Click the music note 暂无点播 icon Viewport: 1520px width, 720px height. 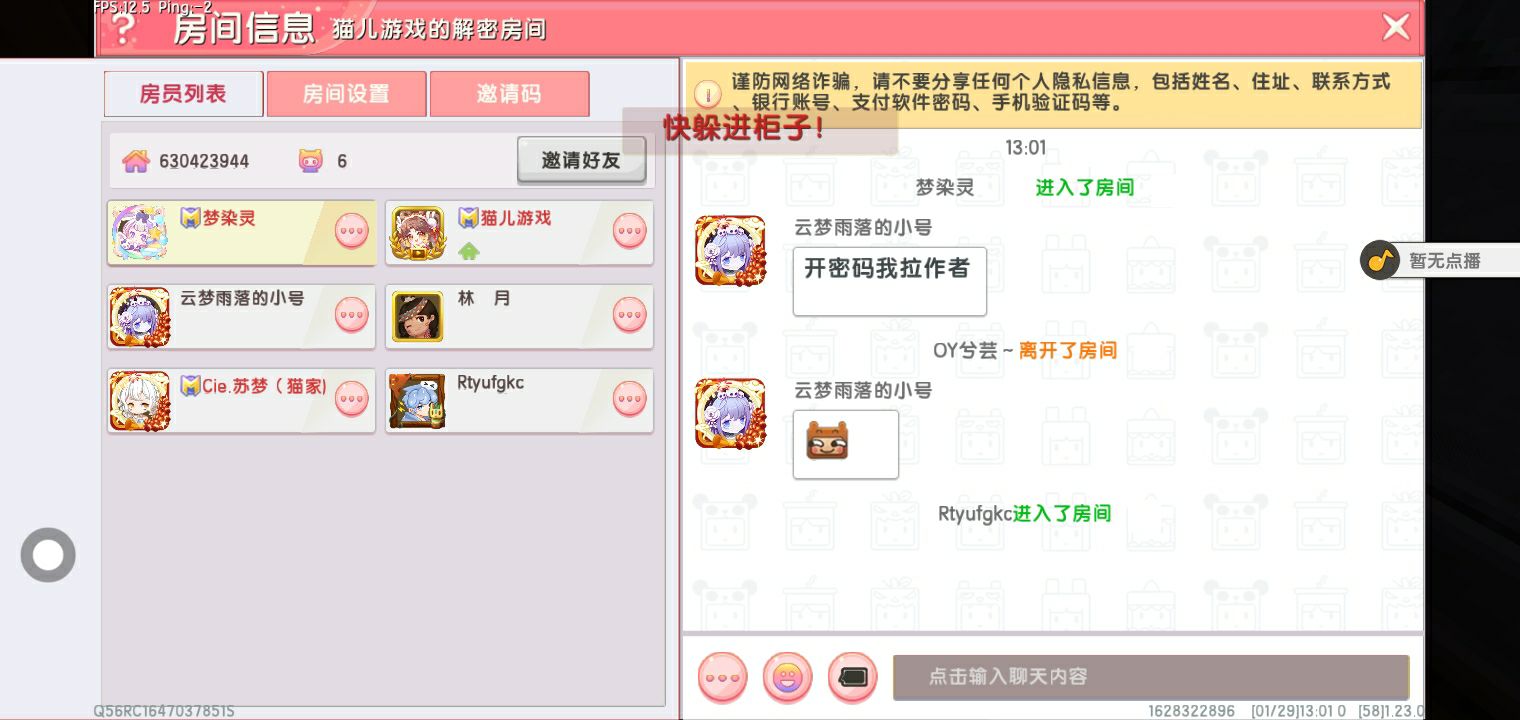point(1380,260)
